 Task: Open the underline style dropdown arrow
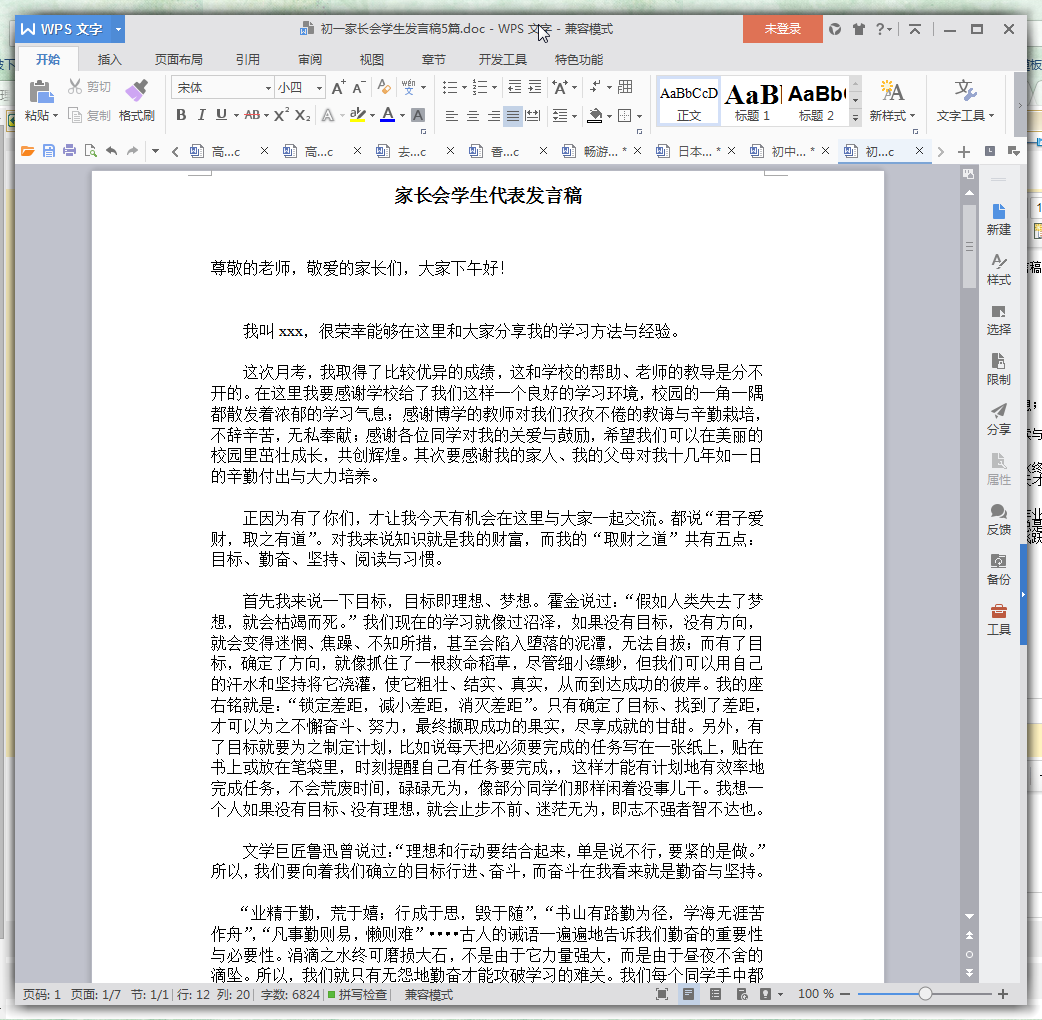[235, 115]
